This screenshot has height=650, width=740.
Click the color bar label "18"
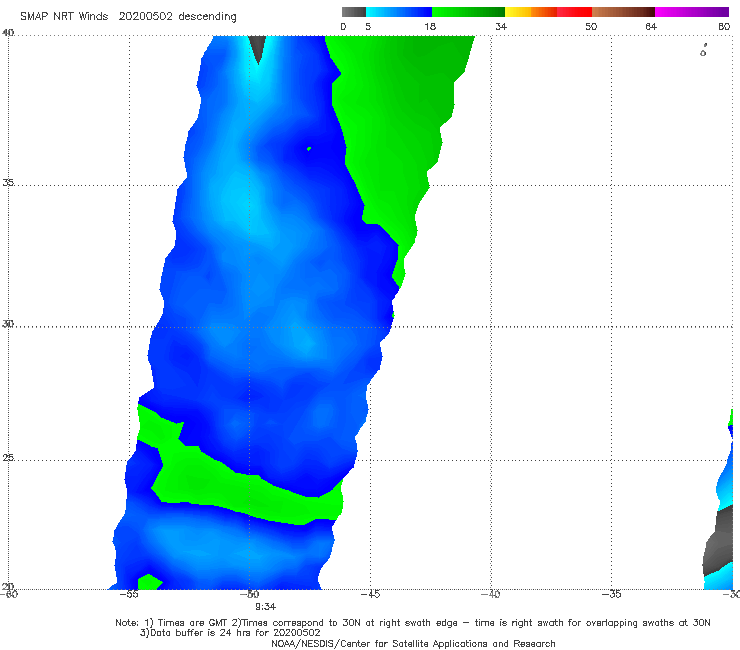coord(429,27)
